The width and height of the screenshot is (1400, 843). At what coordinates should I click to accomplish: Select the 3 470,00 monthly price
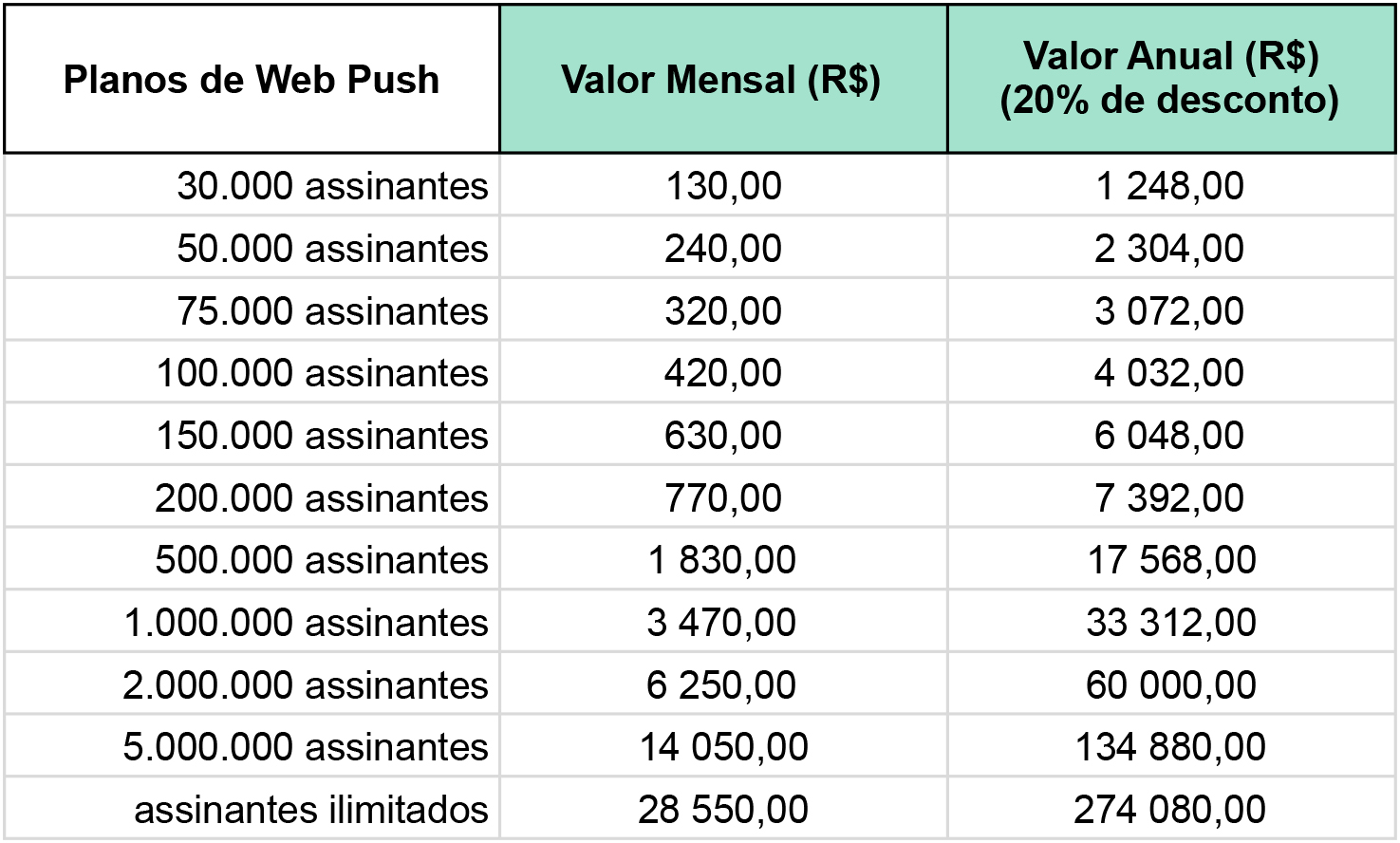click(x=723, y=622)
